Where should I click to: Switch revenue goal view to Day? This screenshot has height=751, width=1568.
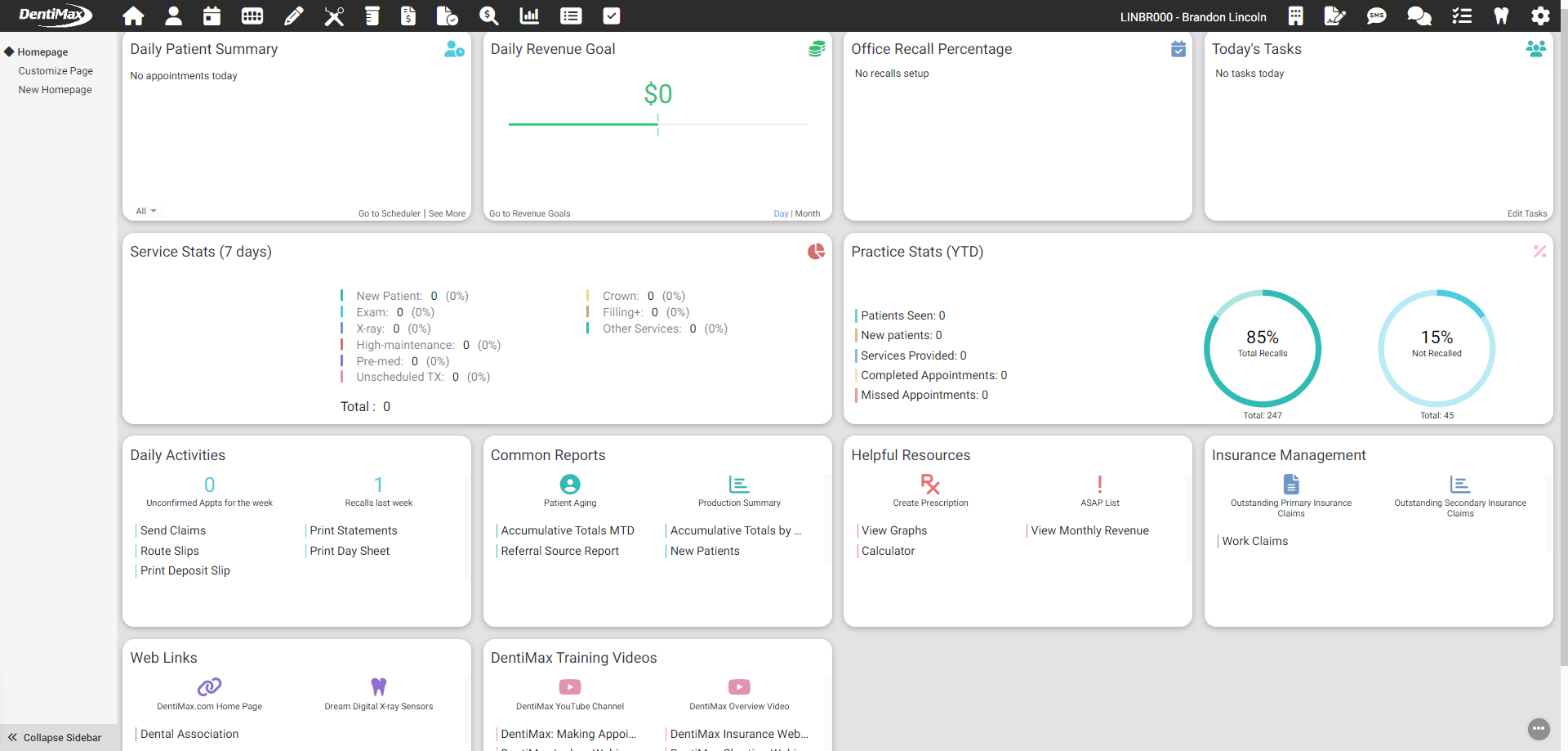[x=781, y=213]
